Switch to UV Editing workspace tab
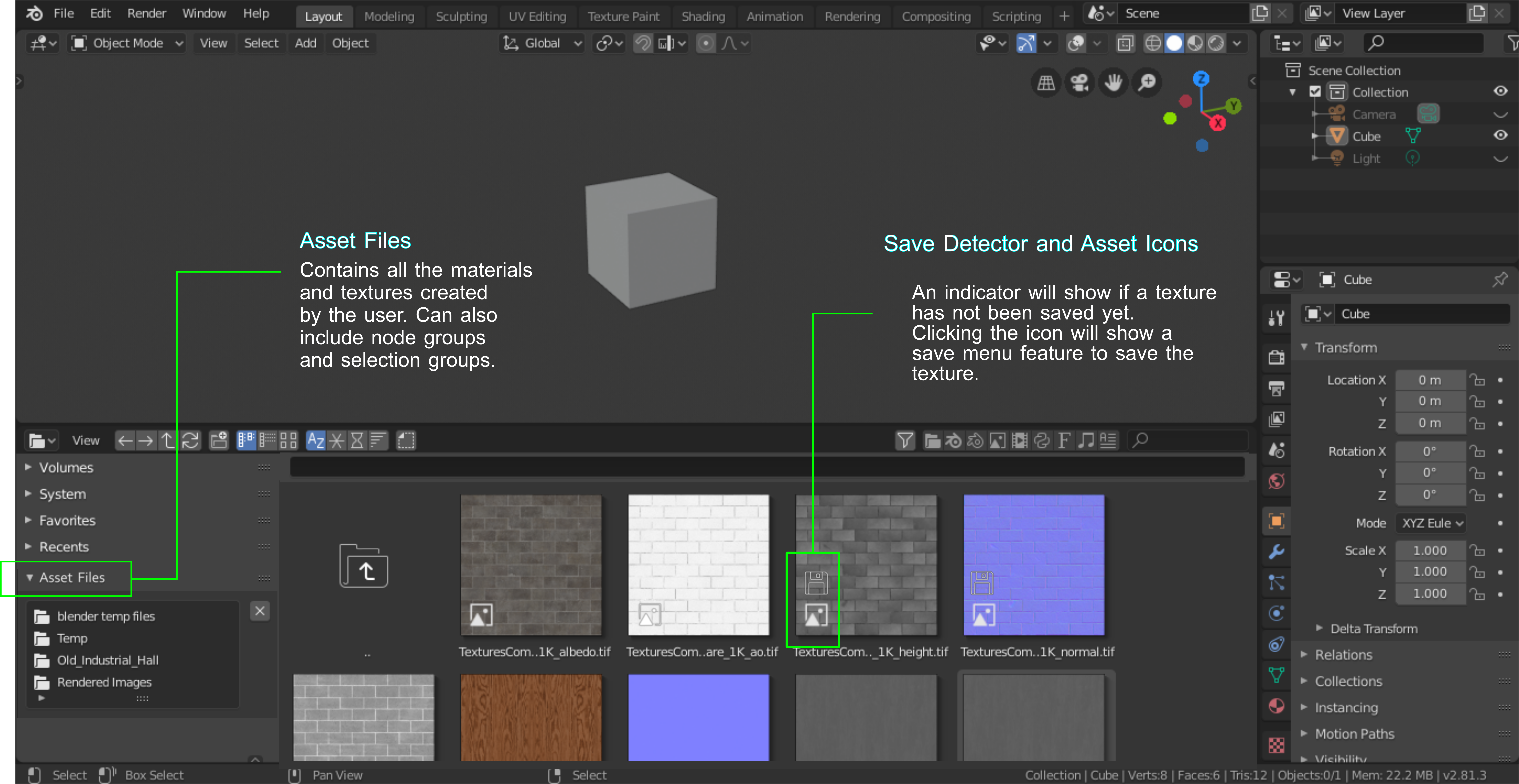Viewport: 1519px width, 784px height. [x=537, y=17]
